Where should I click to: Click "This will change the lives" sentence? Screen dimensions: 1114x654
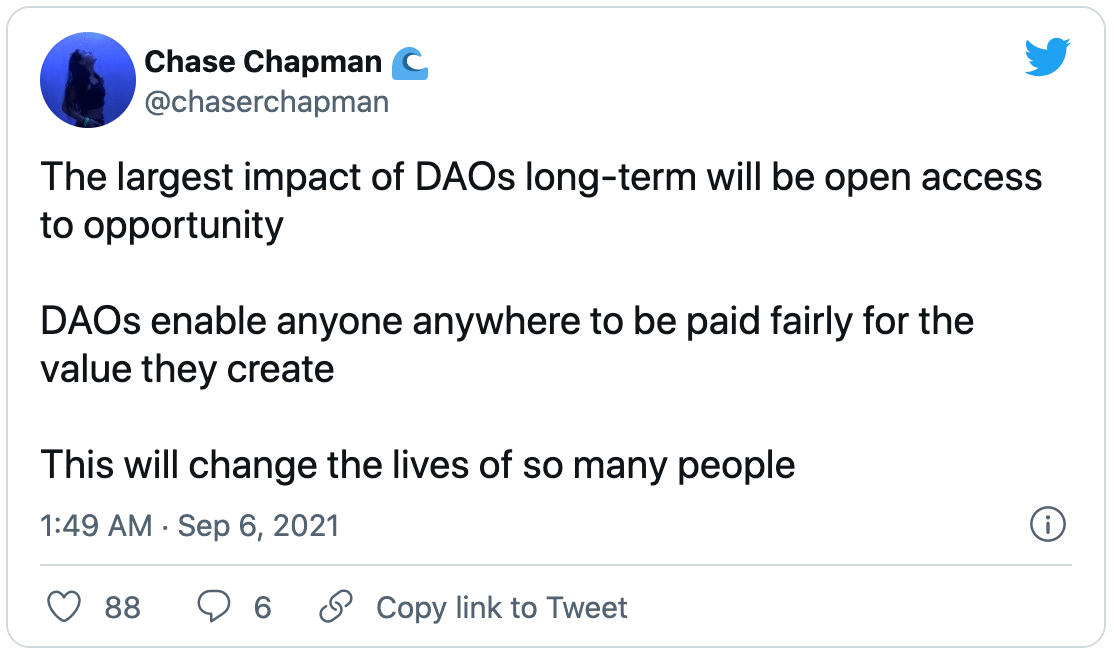tap(417, 465)
